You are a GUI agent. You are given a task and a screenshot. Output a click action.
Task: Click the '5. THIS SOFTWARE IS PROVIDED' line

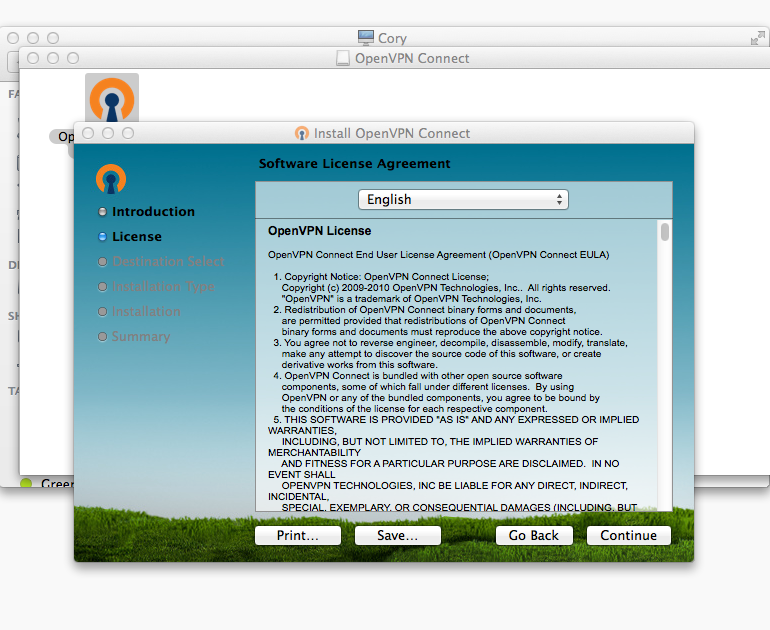click(x=456, y=420)
